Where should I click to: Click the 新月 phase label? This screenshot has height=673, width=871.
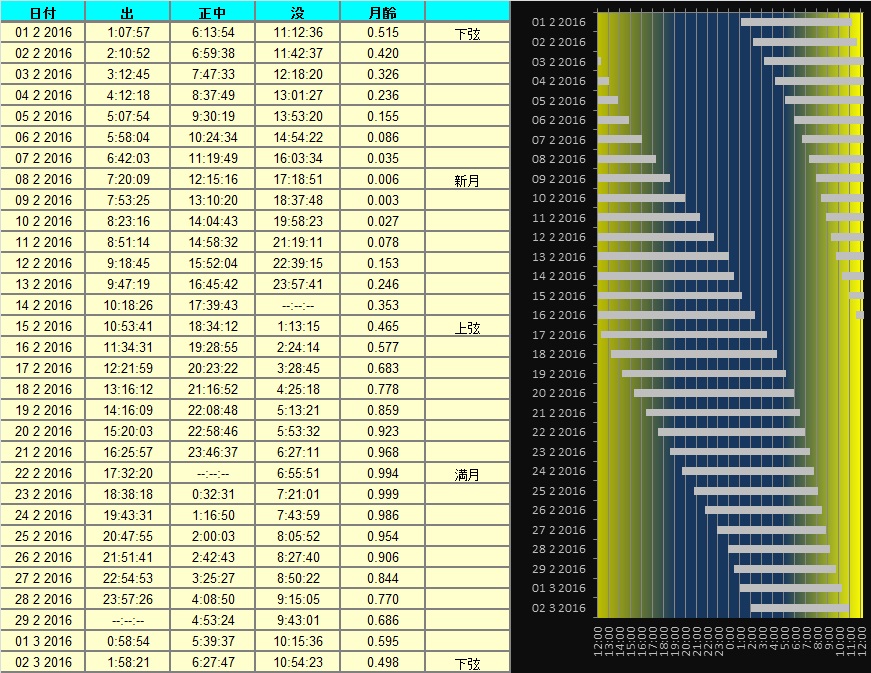tap(467, 181)
